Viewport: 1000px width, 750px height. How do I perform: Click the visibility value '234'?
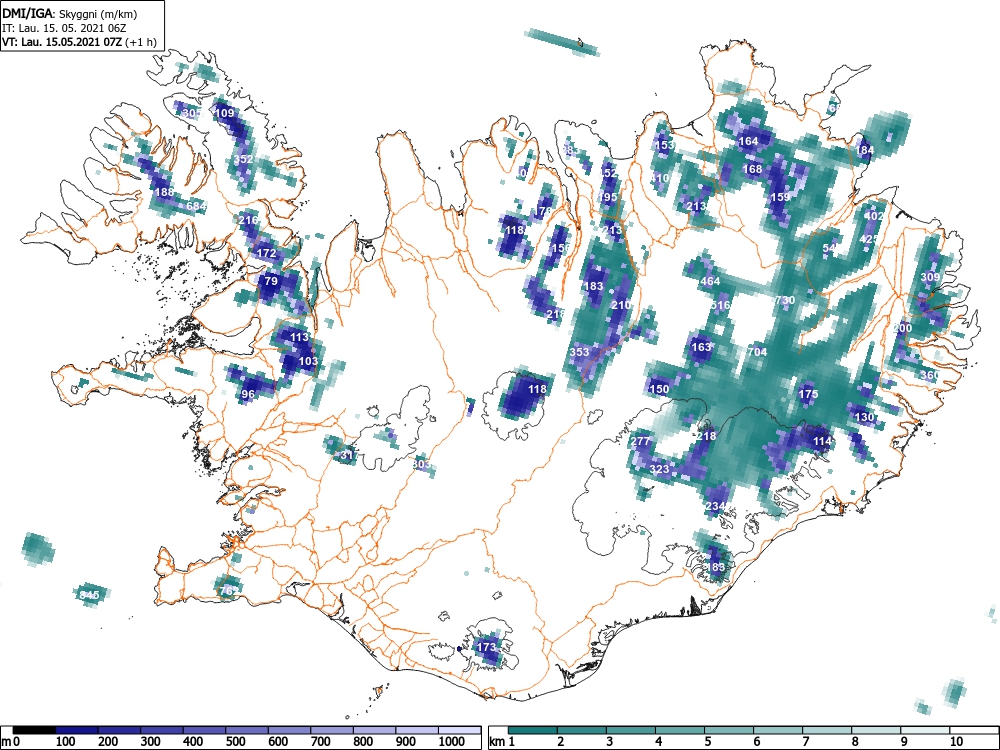click(716, 506)
